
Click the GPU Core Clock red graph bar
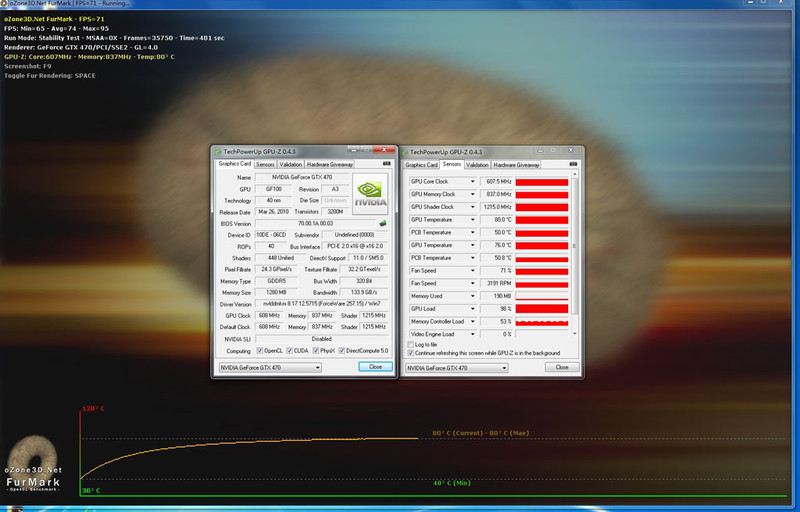click(542, 182)
